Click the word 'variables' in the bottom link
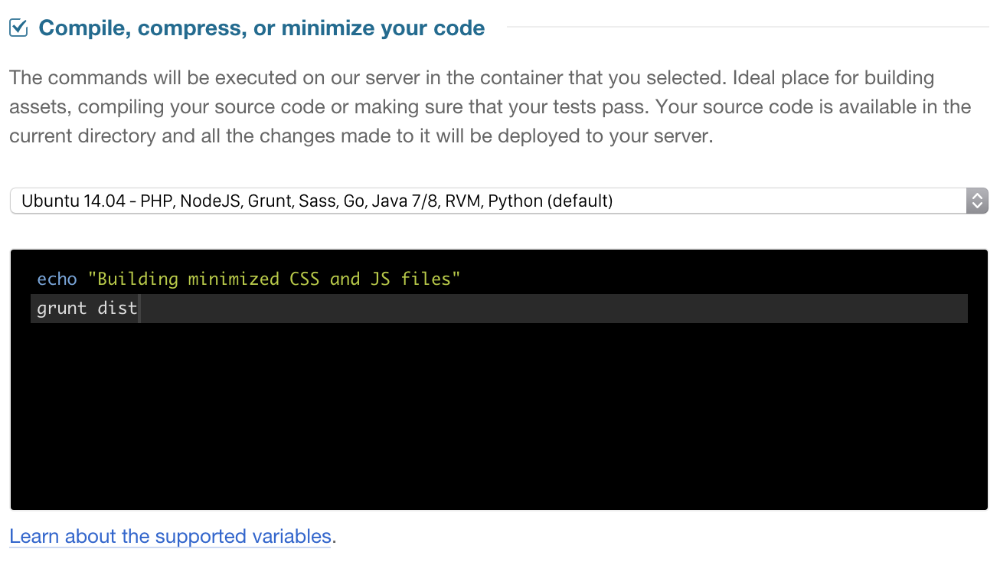This screenshot has height=562, width=1000. [292, 536]
